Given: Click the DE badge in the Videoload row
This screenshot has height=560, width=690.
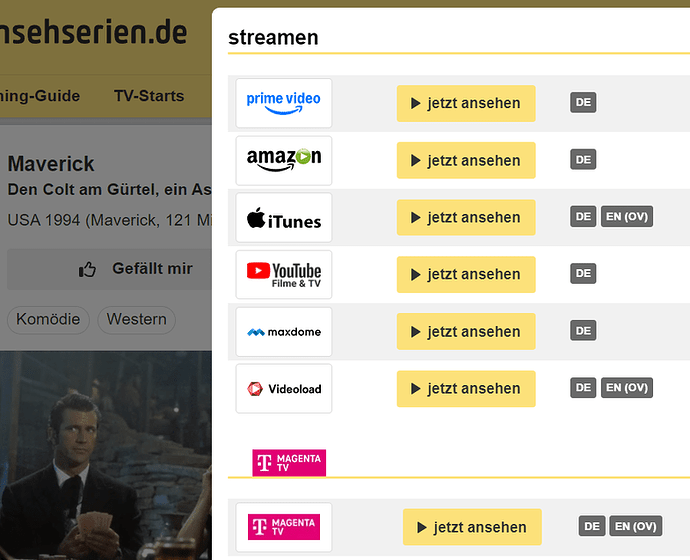Looking at the screenshot, I should [x=583, y=388].
